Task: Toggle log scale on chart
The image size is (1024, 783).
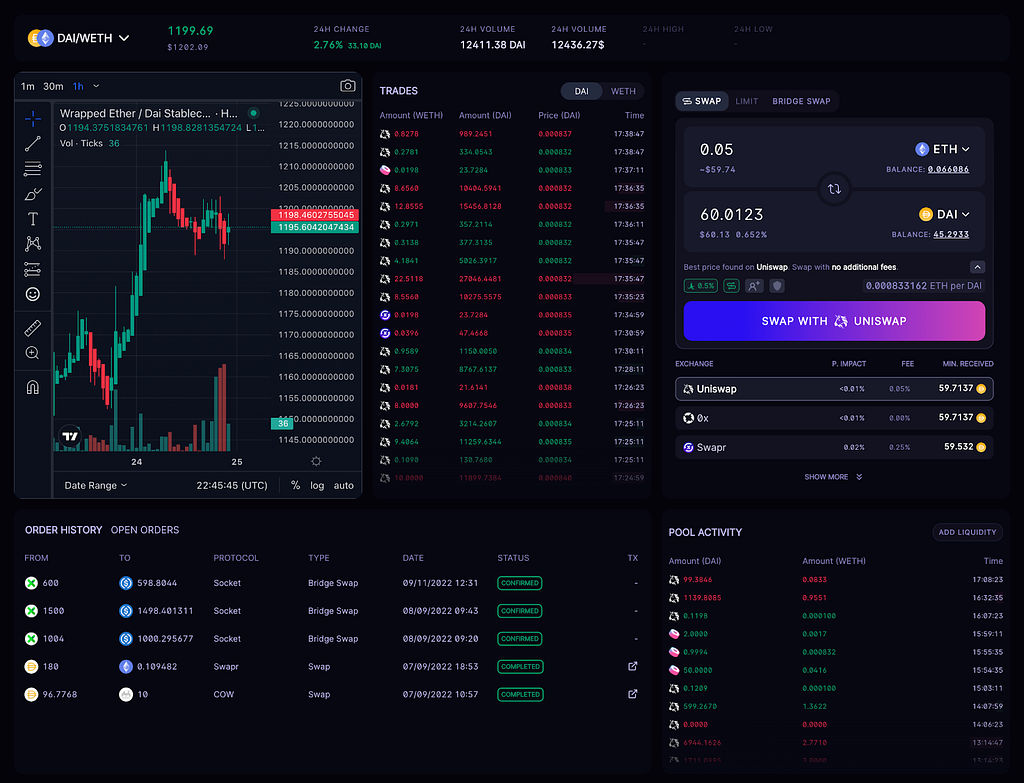Action: pos(317,485)
